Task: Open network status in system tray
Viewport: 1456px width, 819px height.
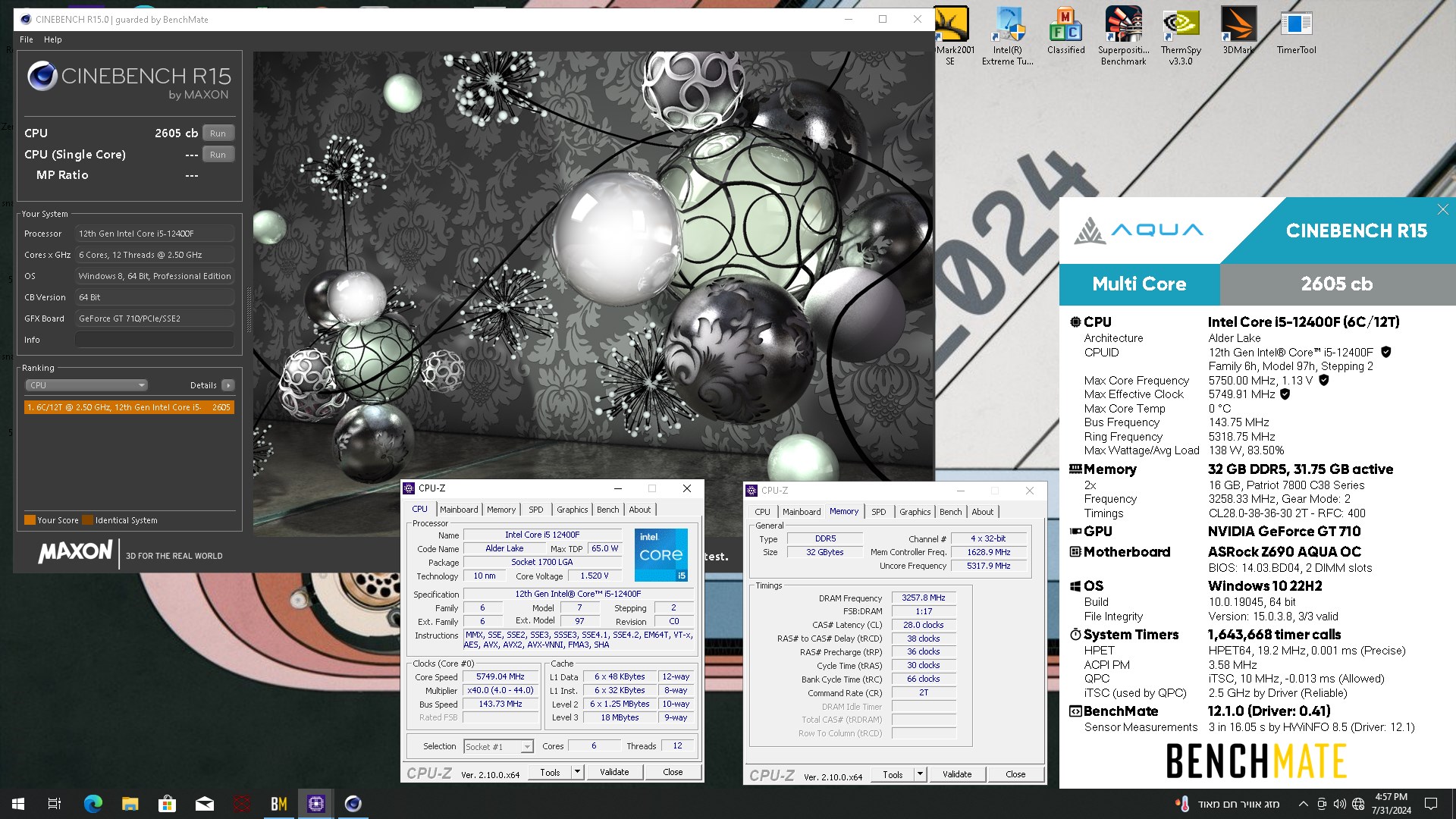Action: [1358, 804]
